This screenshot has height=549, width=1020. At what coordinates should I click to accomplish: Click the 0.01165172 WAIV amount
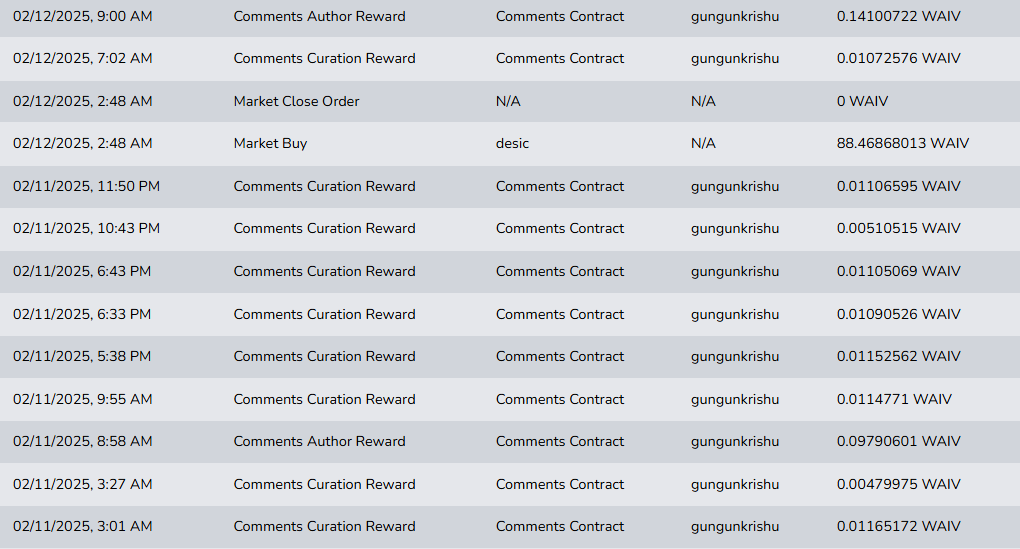click(x=898, y=526)
